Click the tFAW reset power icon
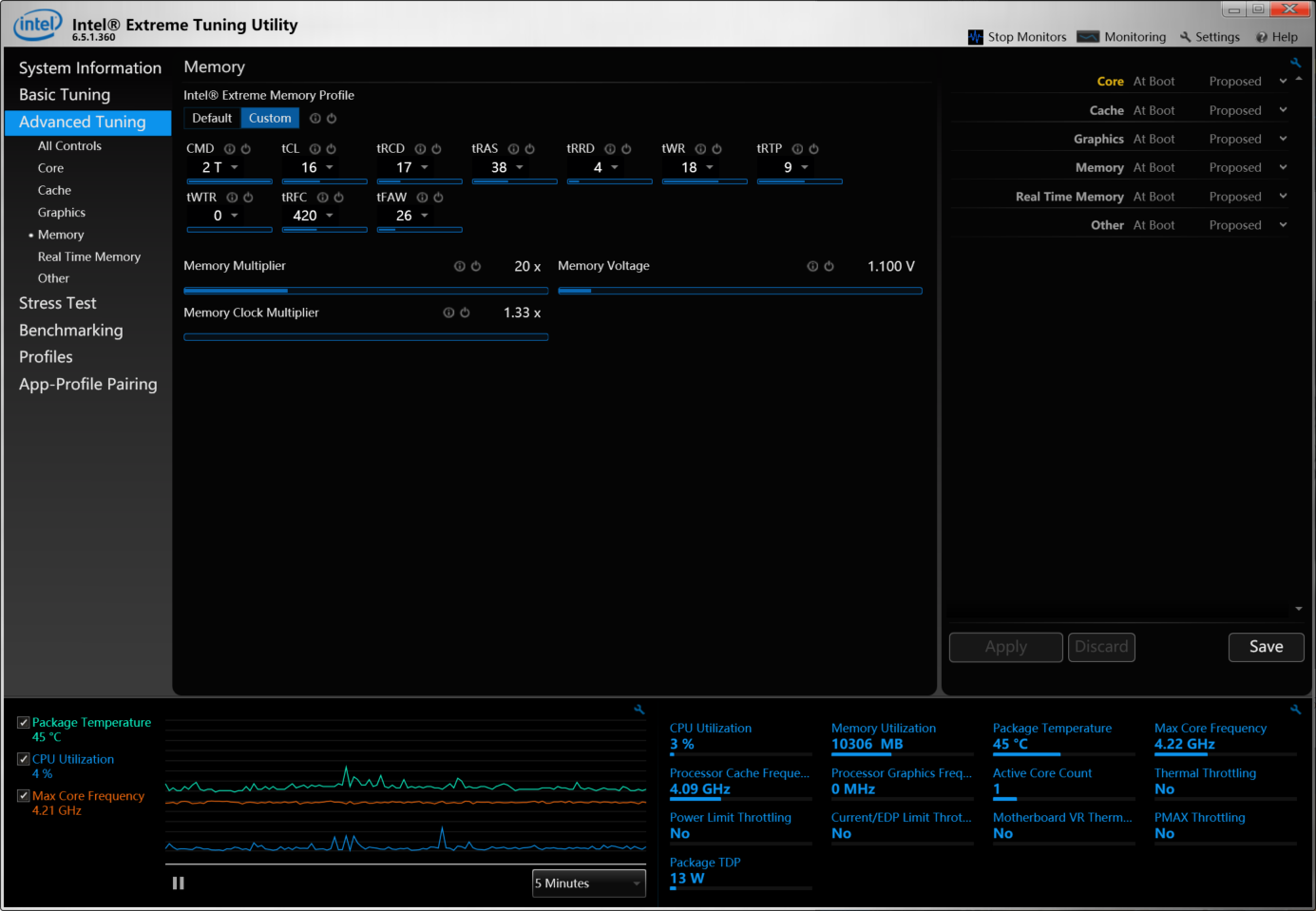This screenshot has height=911, width=1316. [438, 198]
